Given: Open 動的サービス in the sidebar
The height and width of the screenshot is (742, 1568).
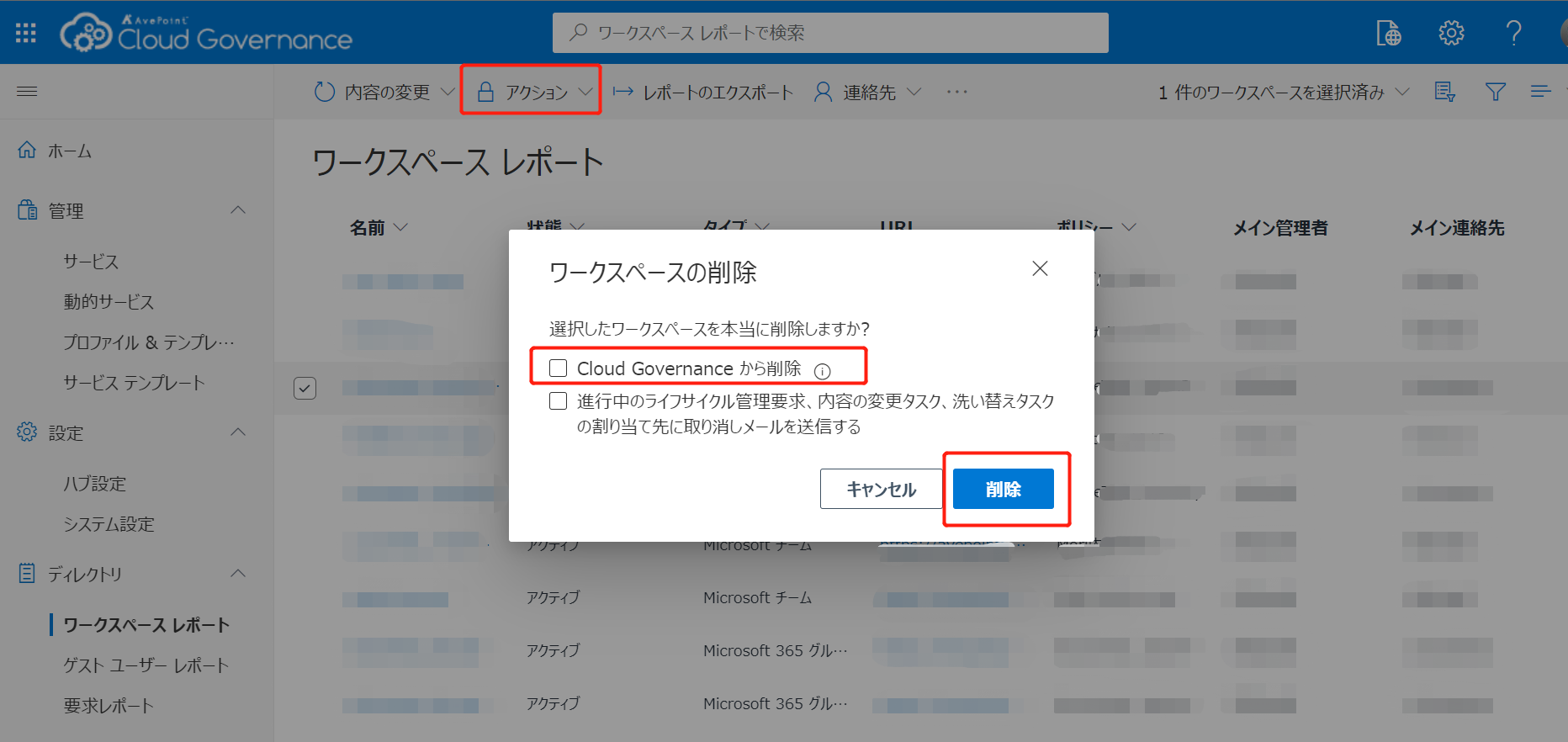Looking at the screenshot, I should [109, 302].
